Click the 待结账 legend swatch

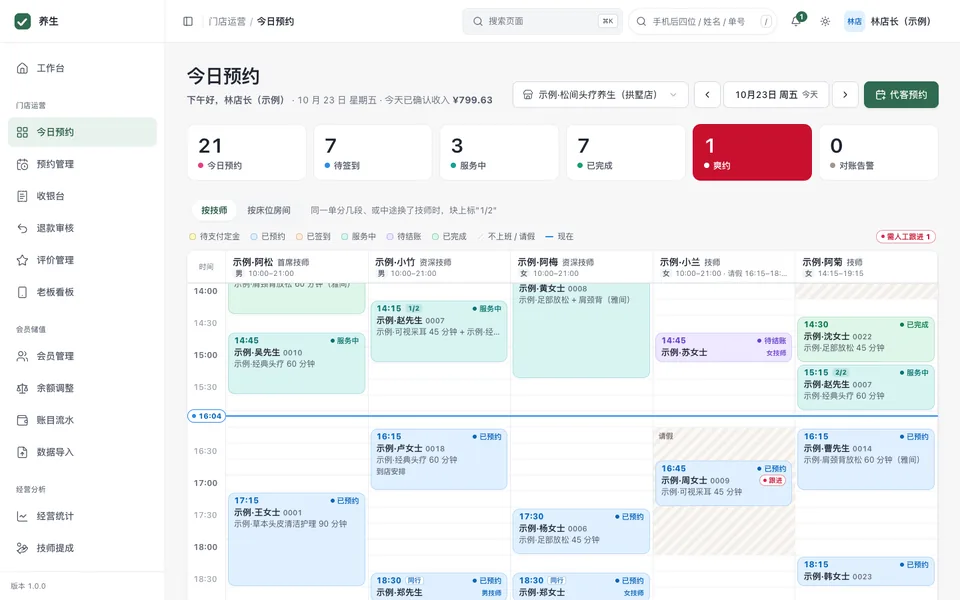pos(390,236)
